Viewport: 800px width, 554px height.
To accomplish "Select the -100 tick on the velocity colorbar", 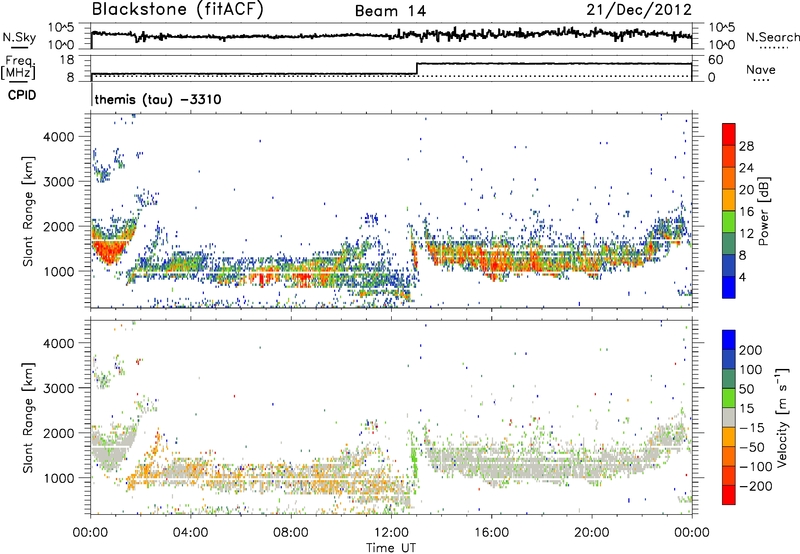I will [x=755, y=467].
